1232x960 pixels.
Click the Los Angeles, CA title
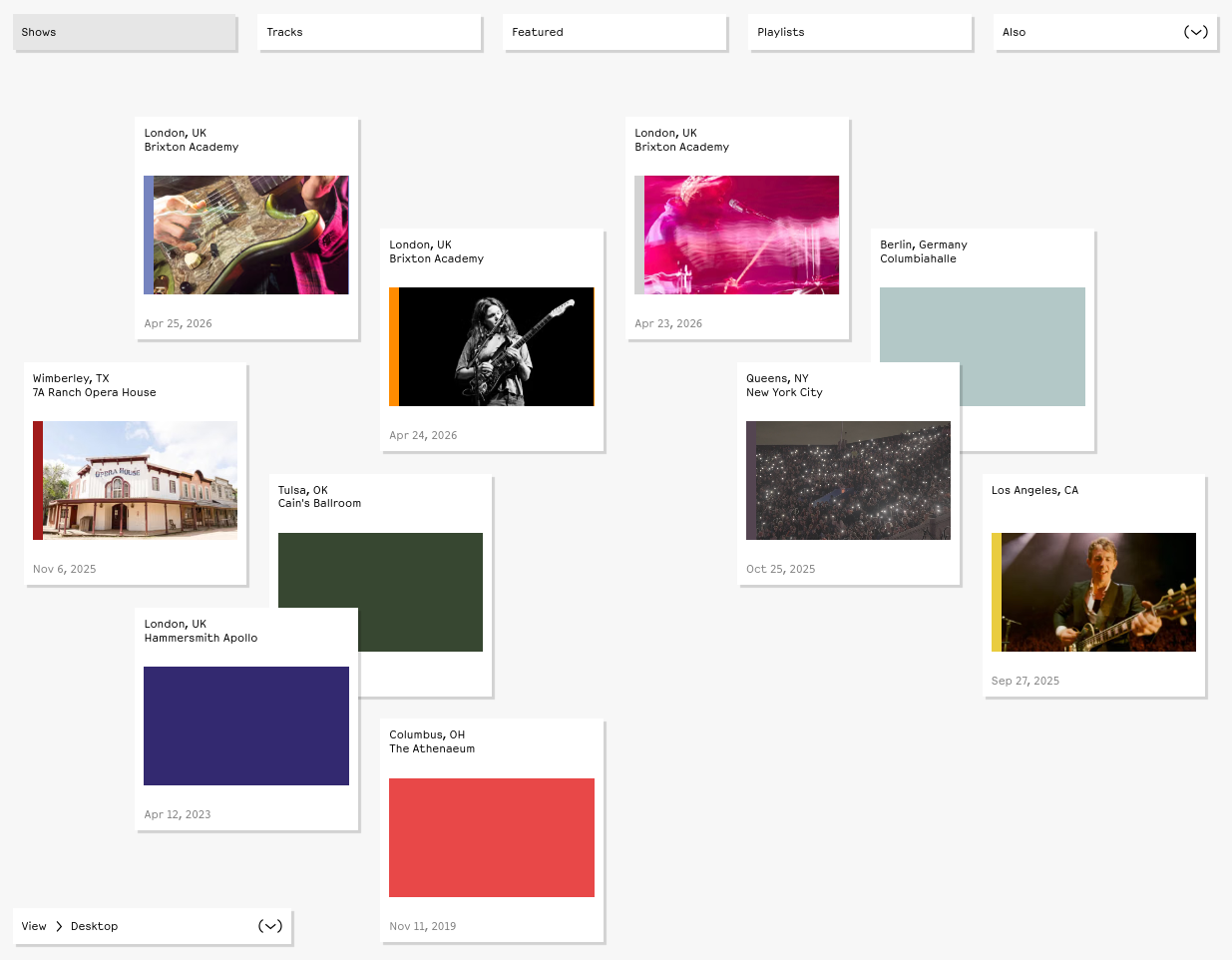coord(1034,490)
